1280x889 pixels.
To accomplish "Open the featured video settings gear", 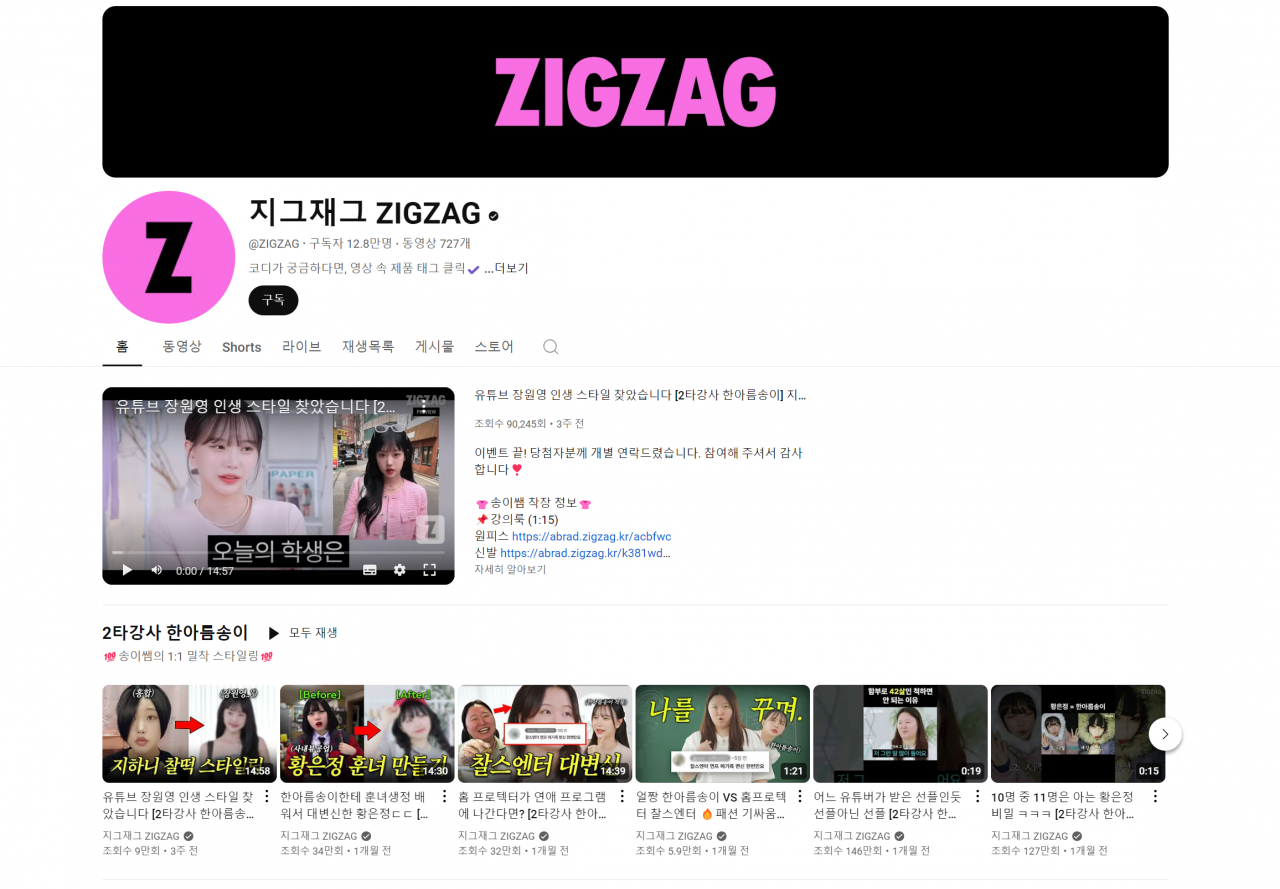I will pos(400,570).
